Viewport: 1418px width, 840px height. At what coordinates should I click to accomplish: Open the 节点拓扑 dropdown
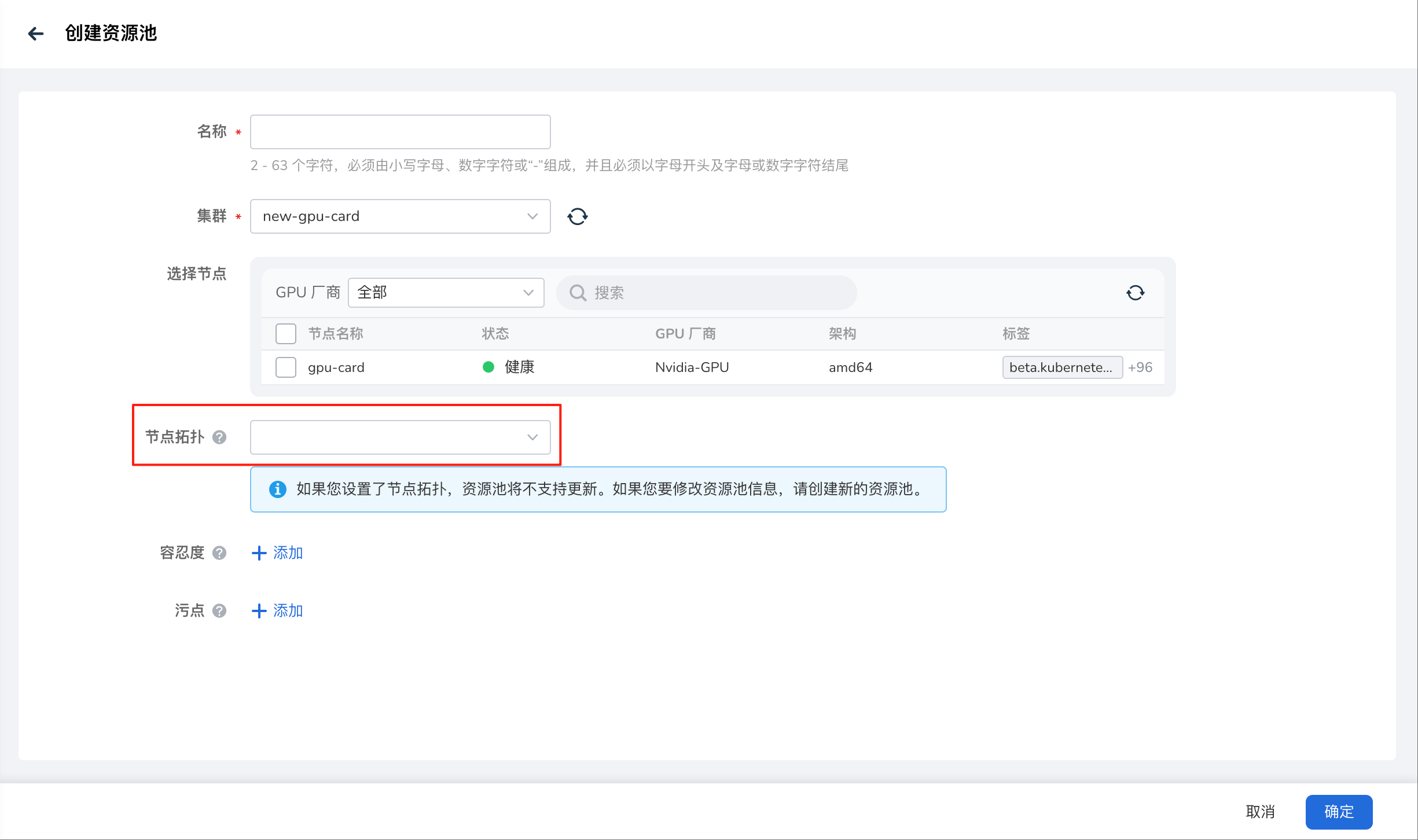[x=400, y=437]
